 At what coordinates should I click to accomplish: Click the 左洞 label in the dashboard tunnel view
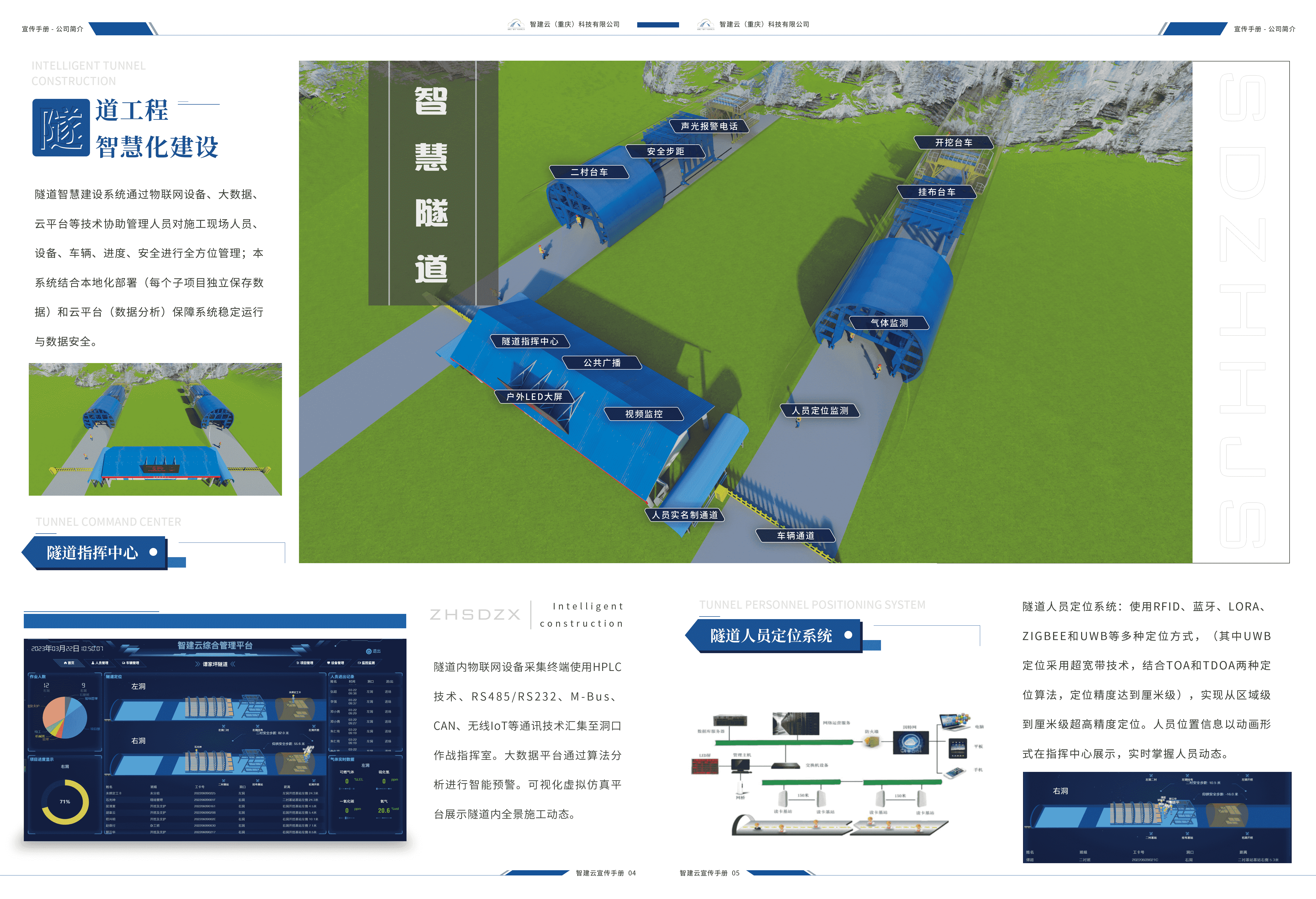(138, 686)
